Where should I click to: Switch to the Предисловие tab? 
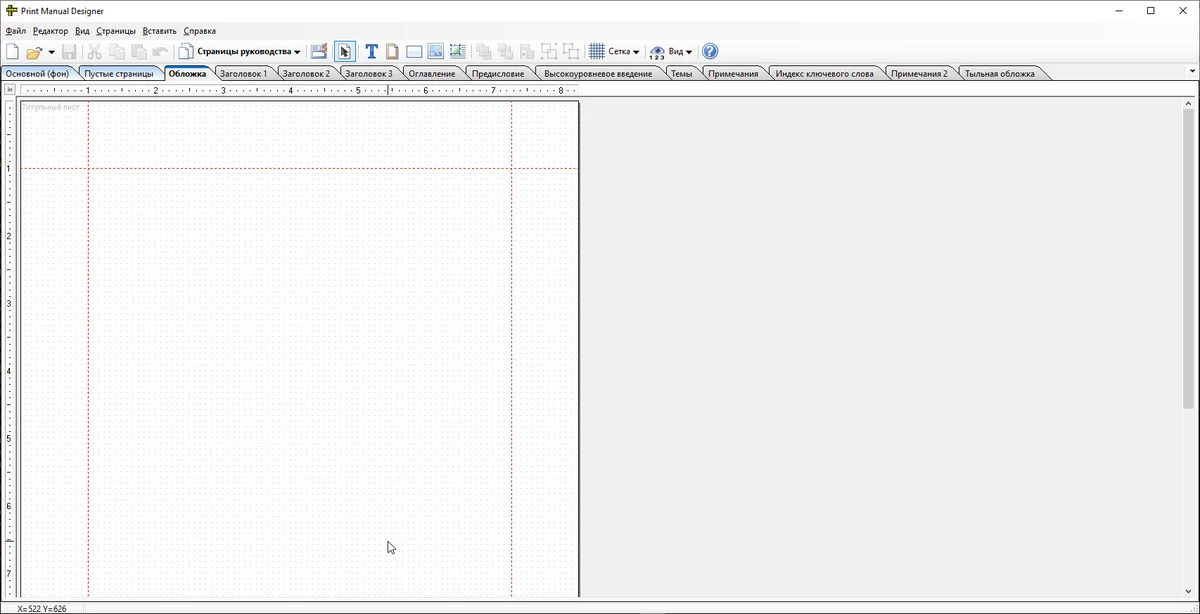[498, 73]
